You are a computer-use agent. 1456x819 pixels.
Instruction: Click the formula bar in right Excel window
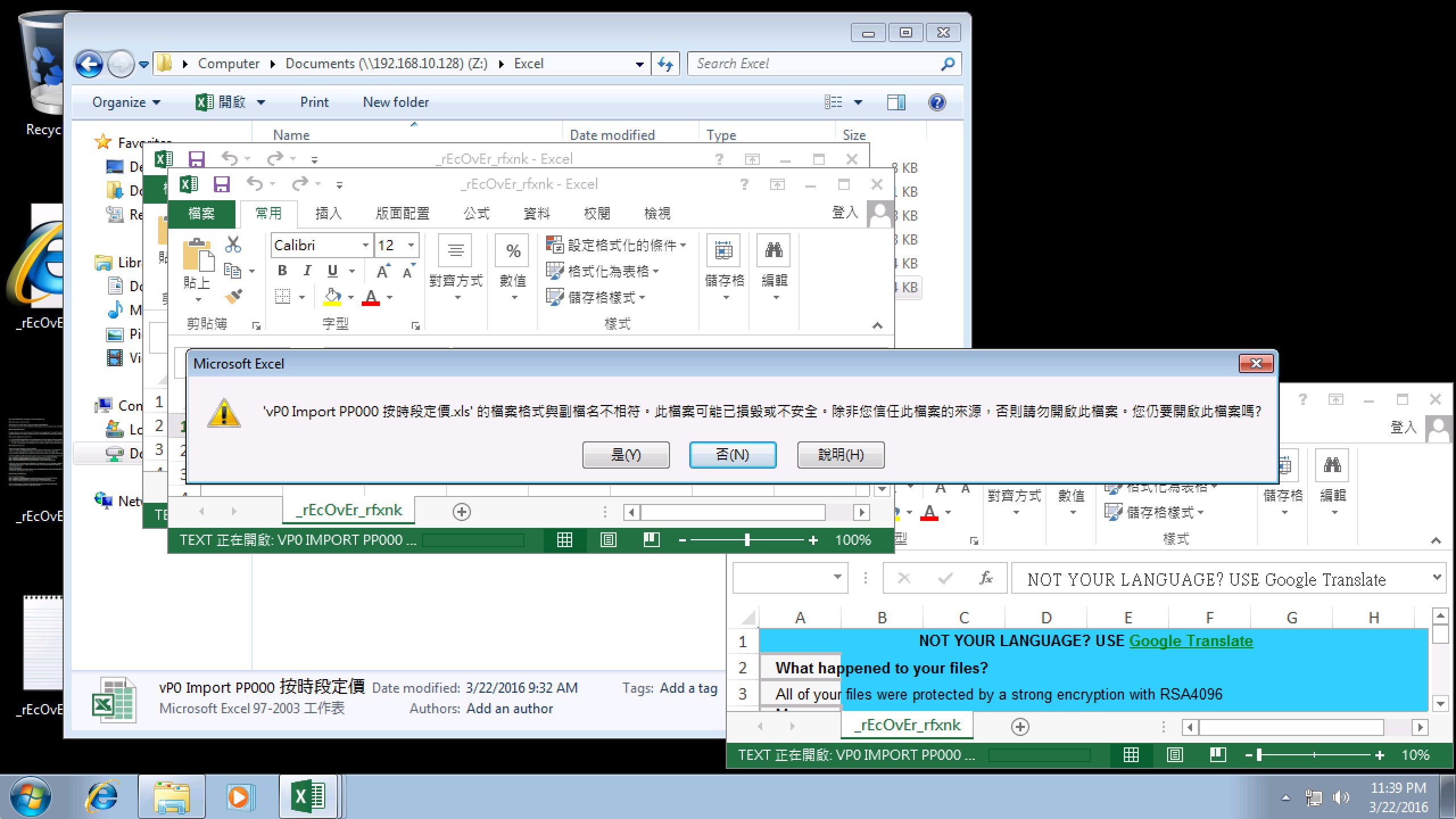tap(1228, 579)
